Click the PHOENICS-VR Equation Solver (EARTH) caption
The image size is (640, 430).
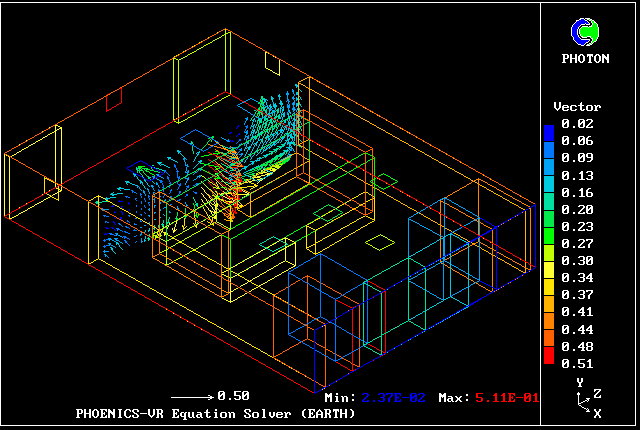click(x=215, y=412)
